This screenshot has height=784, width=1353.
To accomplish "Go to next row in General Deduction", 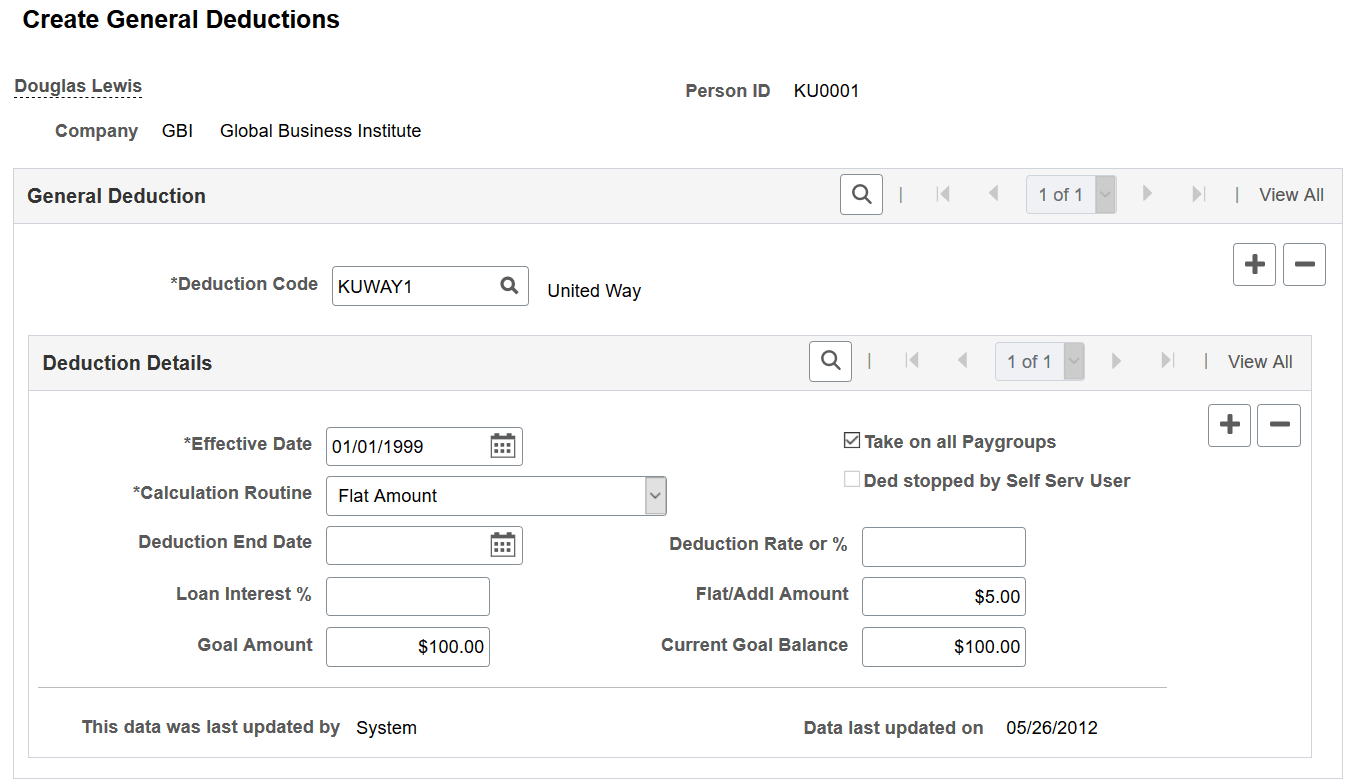I will coord(1147,195).
